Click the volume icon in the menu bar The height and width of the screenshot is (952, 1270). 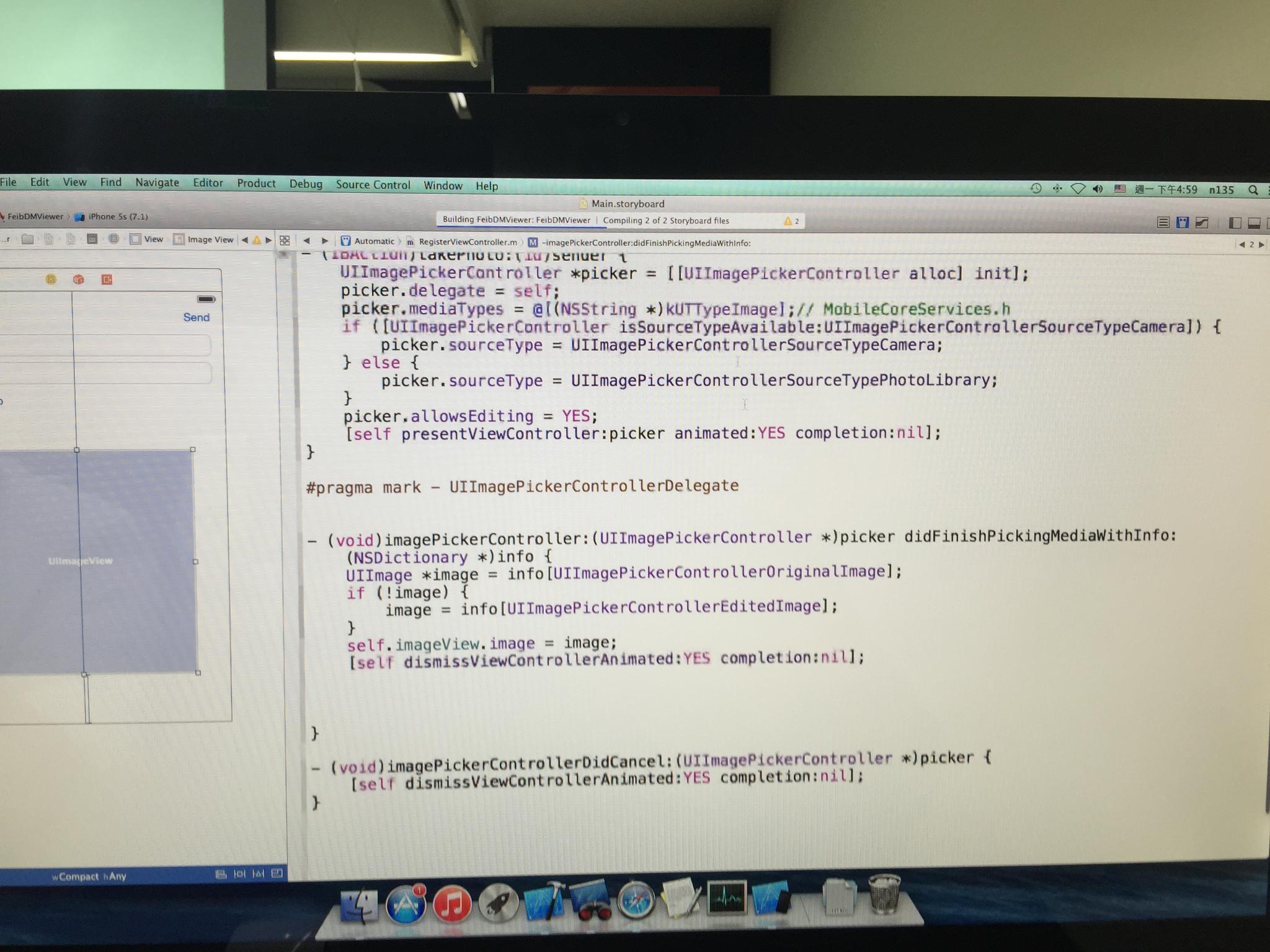coord(1098,188)
